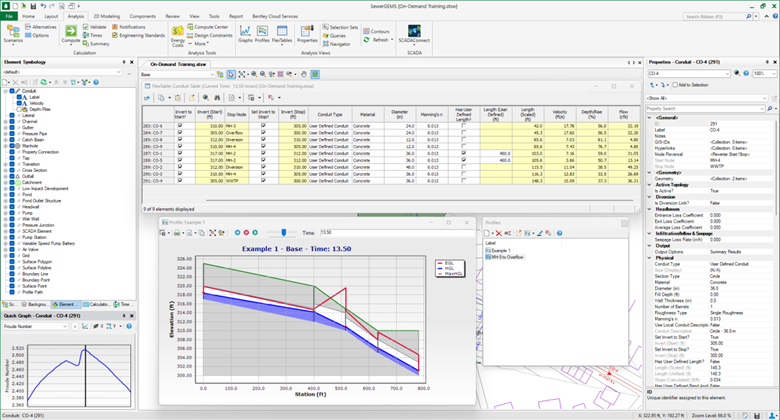Toggle Has User Defined Length for CO-5
This screenshot has width=780, height=420.
point(464,160)
